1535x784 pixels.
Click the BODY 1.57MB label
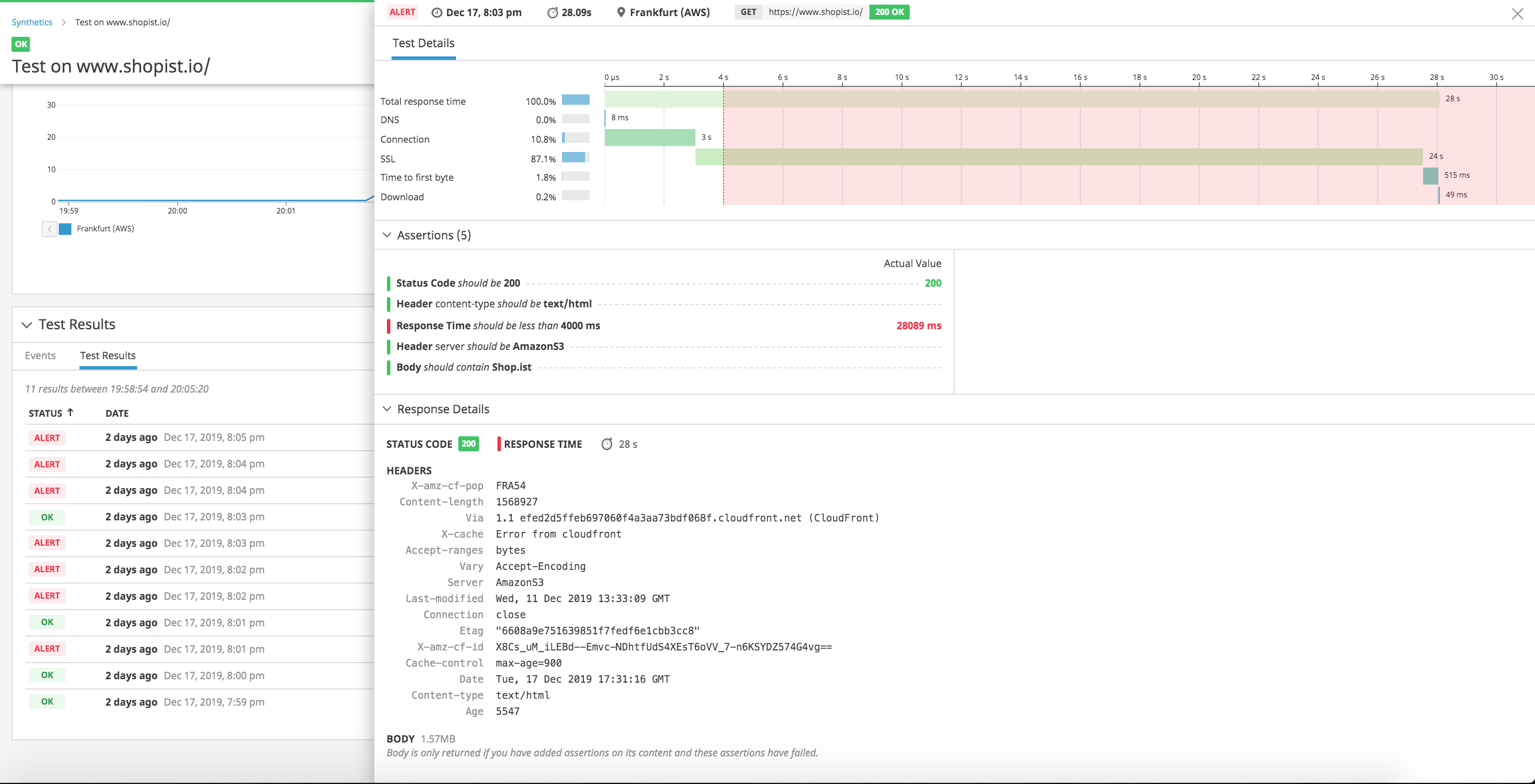421,739
